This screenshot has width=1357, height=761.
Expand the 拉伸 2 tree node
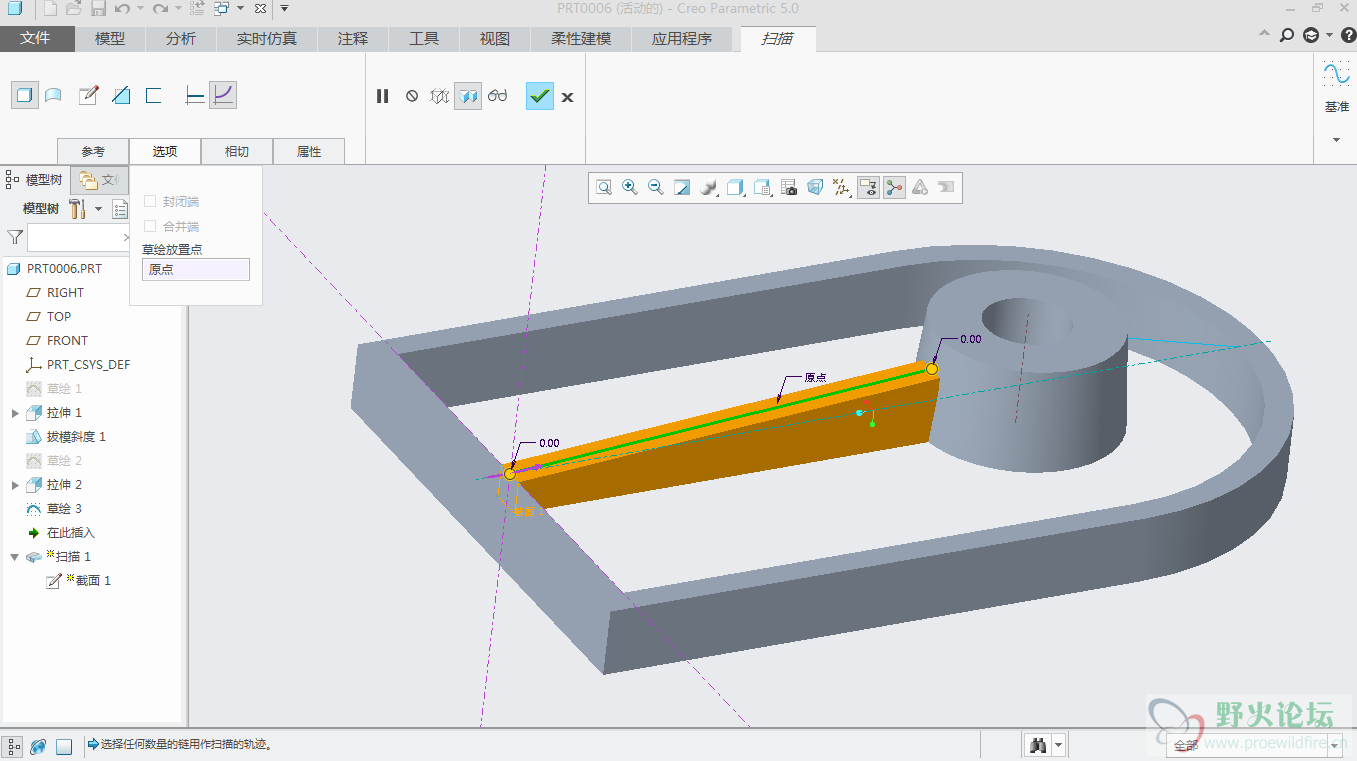pos(15,485)
